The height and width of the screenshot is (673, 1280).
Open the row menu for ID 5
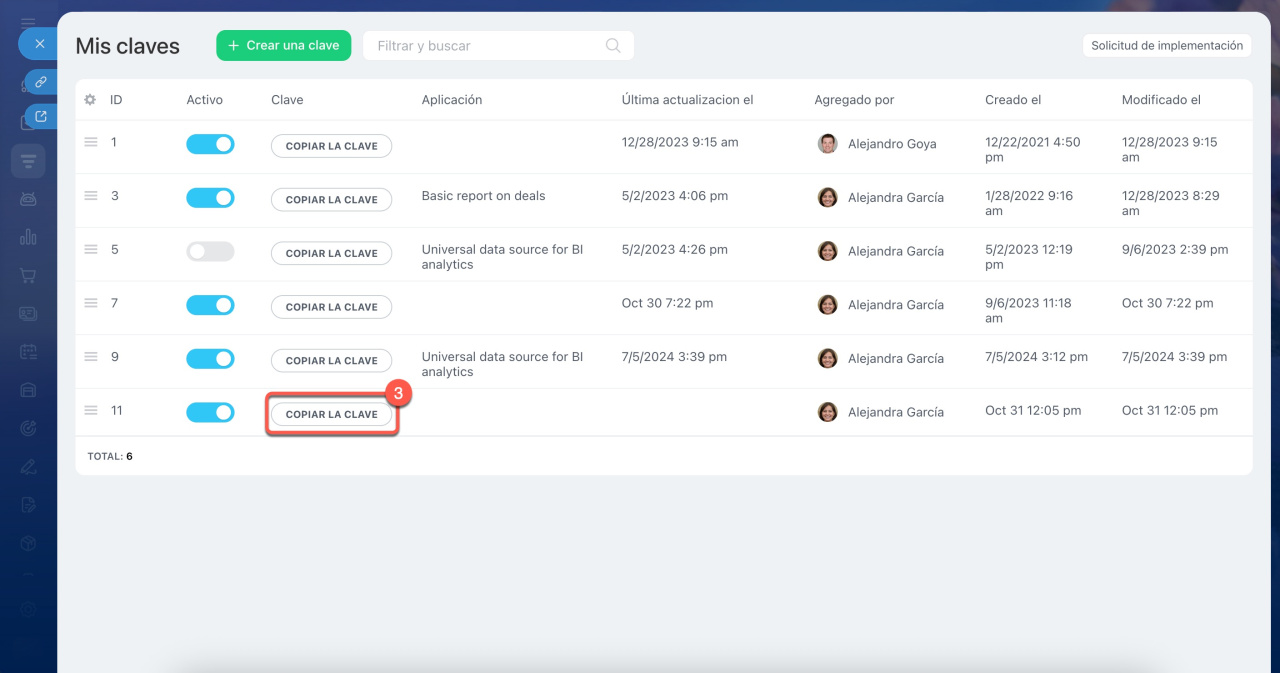[x=91, y=250]
